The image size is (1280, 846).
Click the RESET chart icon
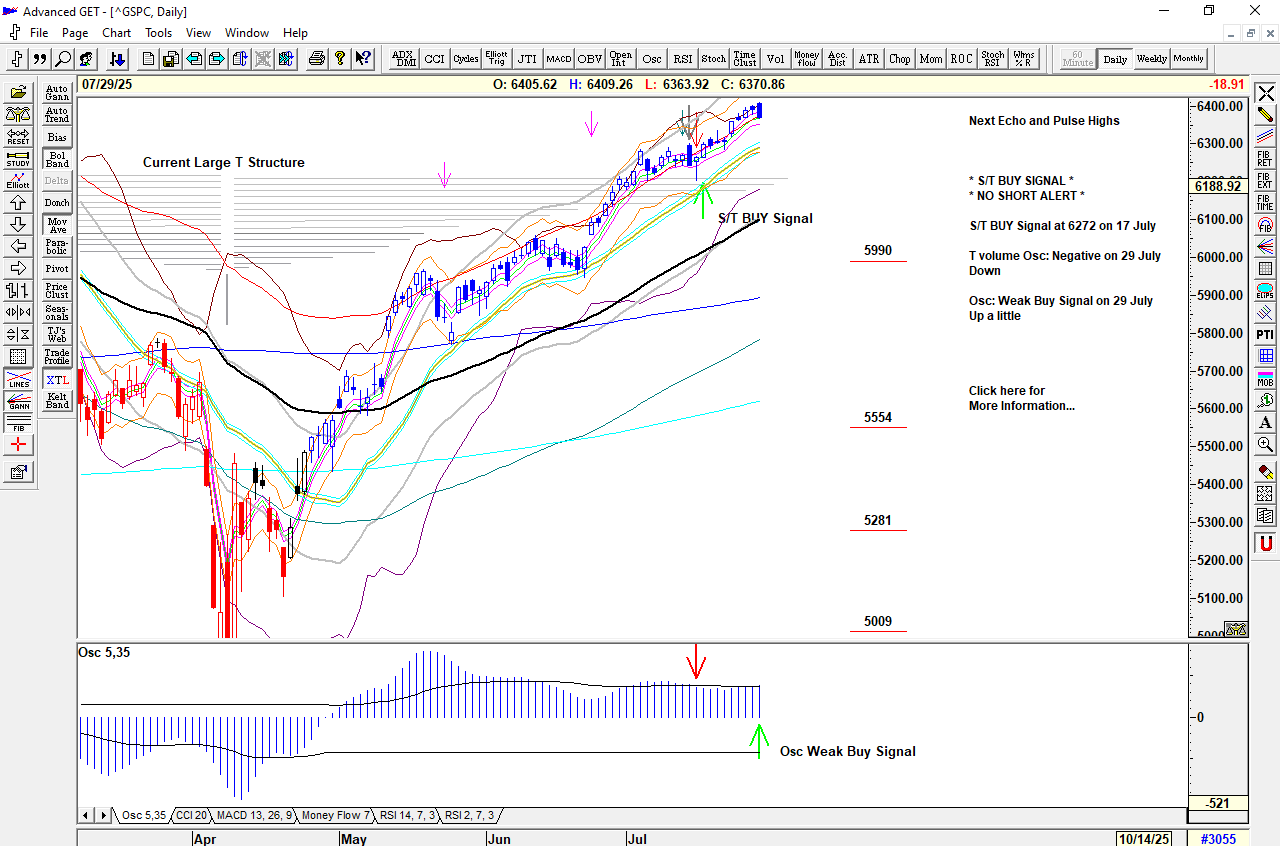[18, 136]
